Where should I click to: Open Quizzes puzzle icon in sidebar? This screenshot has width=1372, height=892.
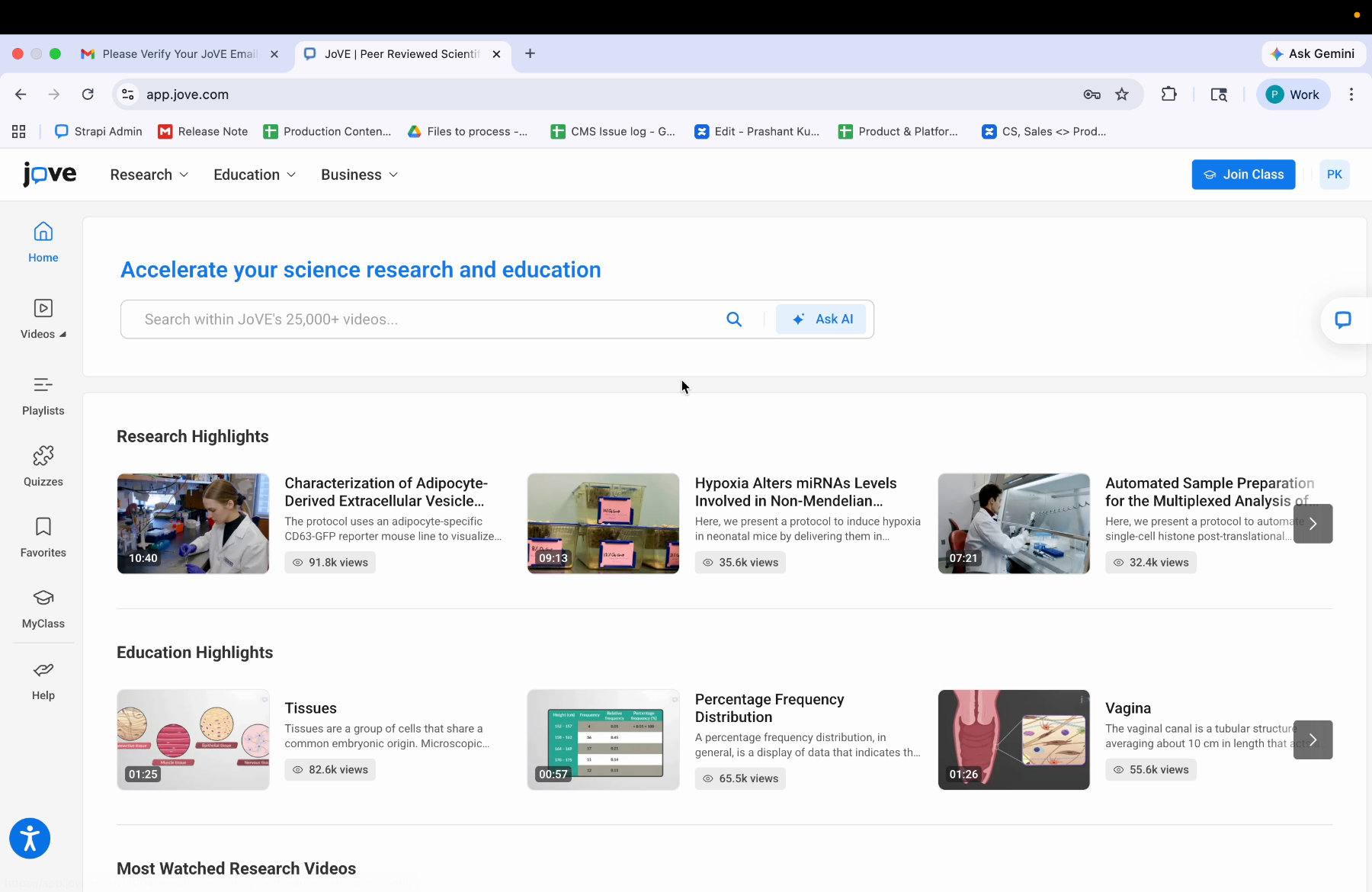[43, 456]
